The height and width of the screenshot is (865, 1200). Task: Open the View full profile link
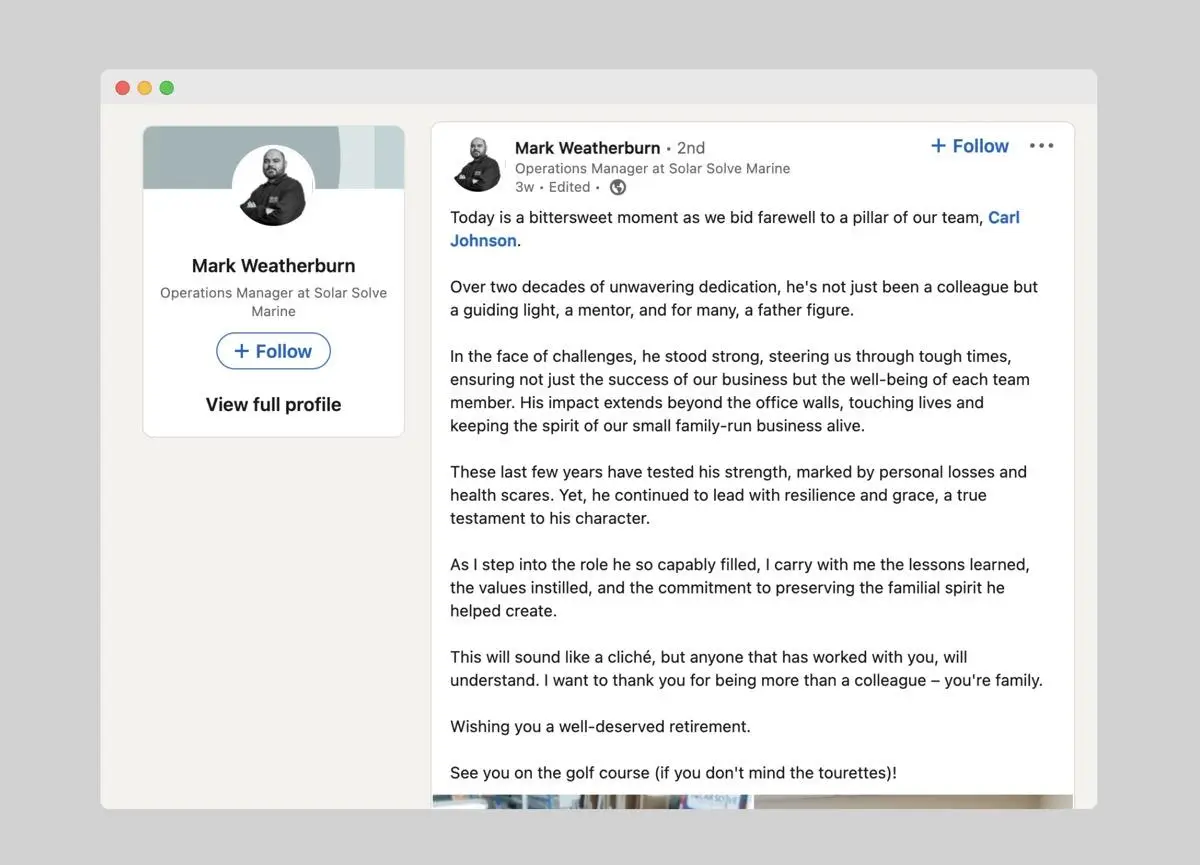click(x=273, y=404)
